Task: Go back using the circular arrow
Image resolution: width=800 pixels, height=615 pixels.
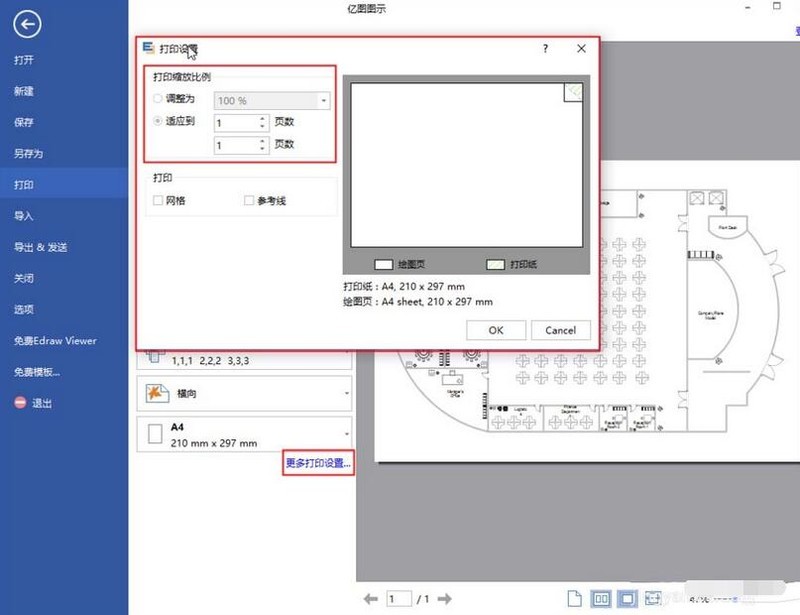Action: click(x=27, y=23)
